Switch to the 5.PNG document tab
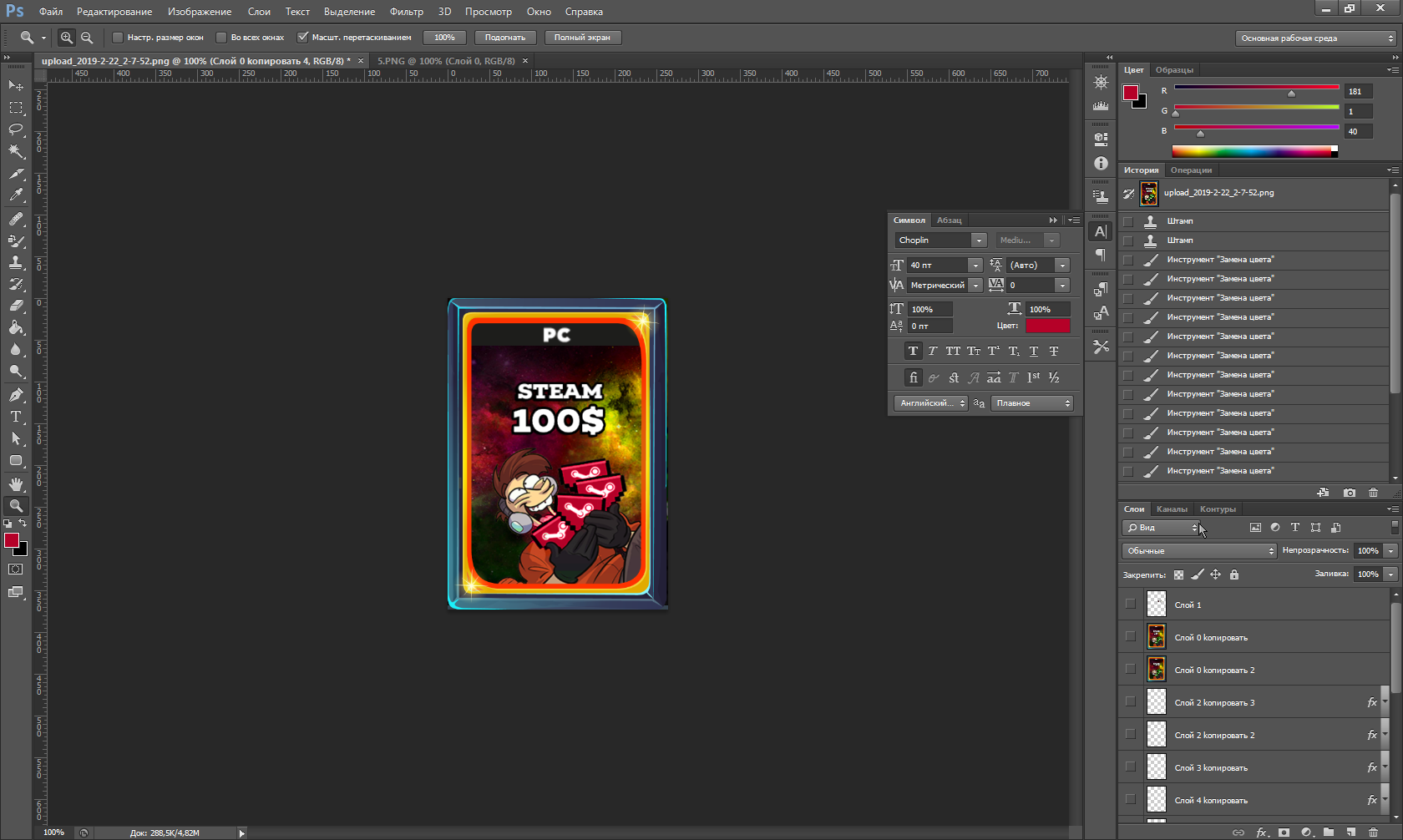Viewport: 1403px width, 840px height. click(446, 61)
